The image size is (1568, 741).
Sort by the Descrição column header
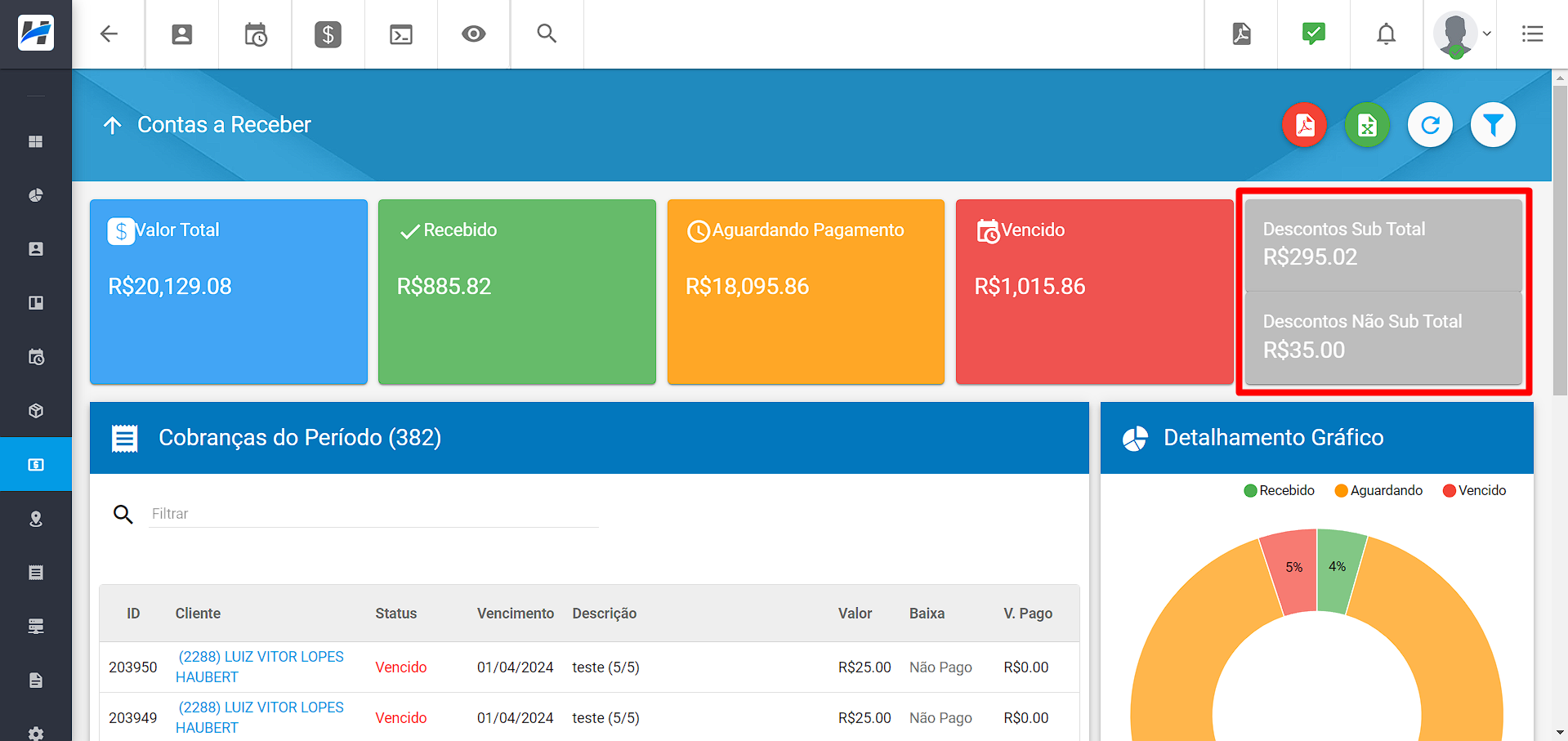click(x=605, y=614)
